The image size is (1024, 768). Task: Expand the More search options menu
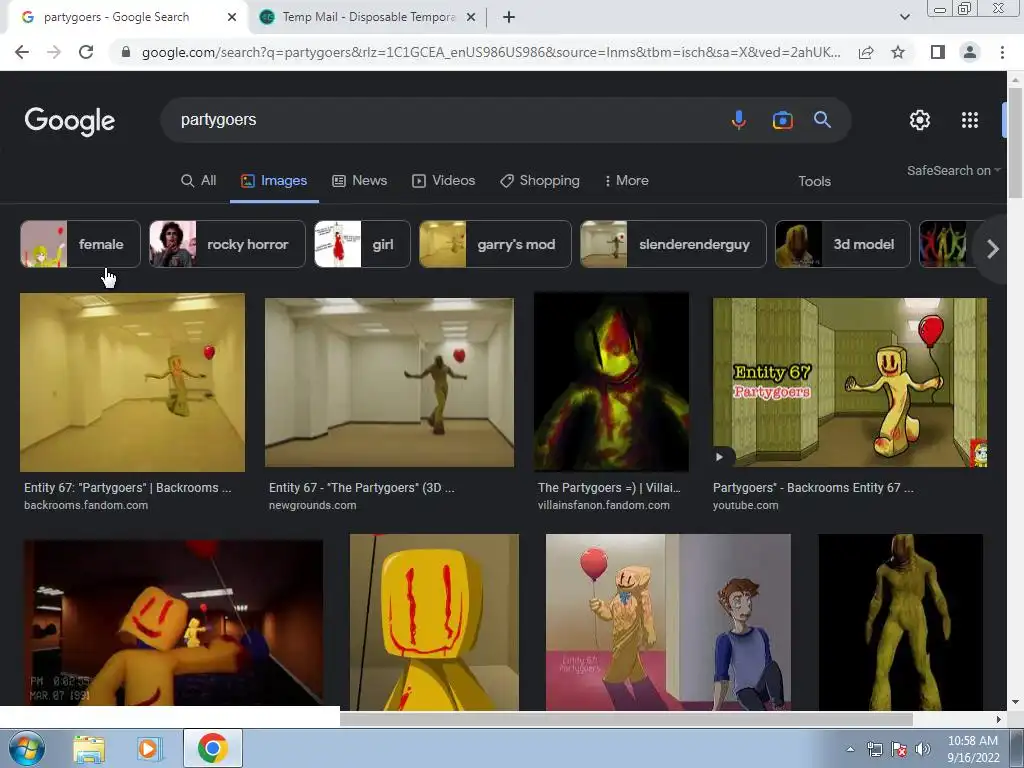pos(626,181)
